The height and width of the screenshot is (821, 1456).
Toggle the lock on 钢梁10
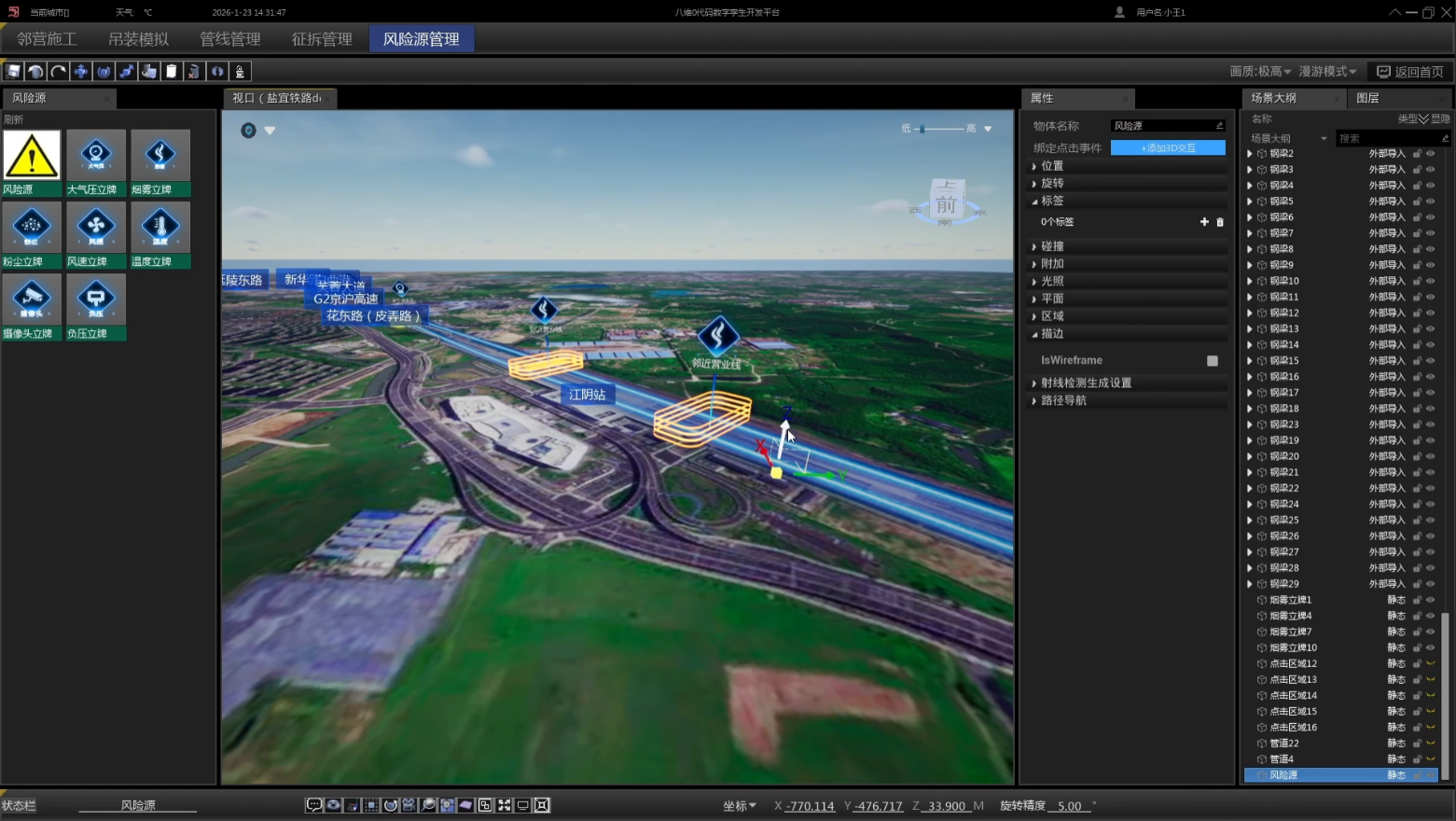[1417, 281]
